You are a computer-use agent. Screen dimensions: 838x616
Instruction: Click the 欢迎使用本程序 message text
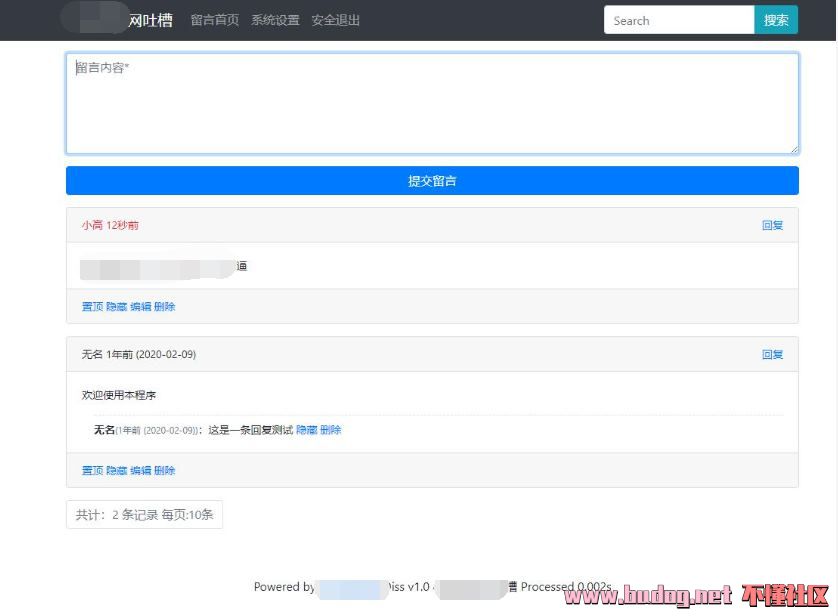(x=119, y=395)
